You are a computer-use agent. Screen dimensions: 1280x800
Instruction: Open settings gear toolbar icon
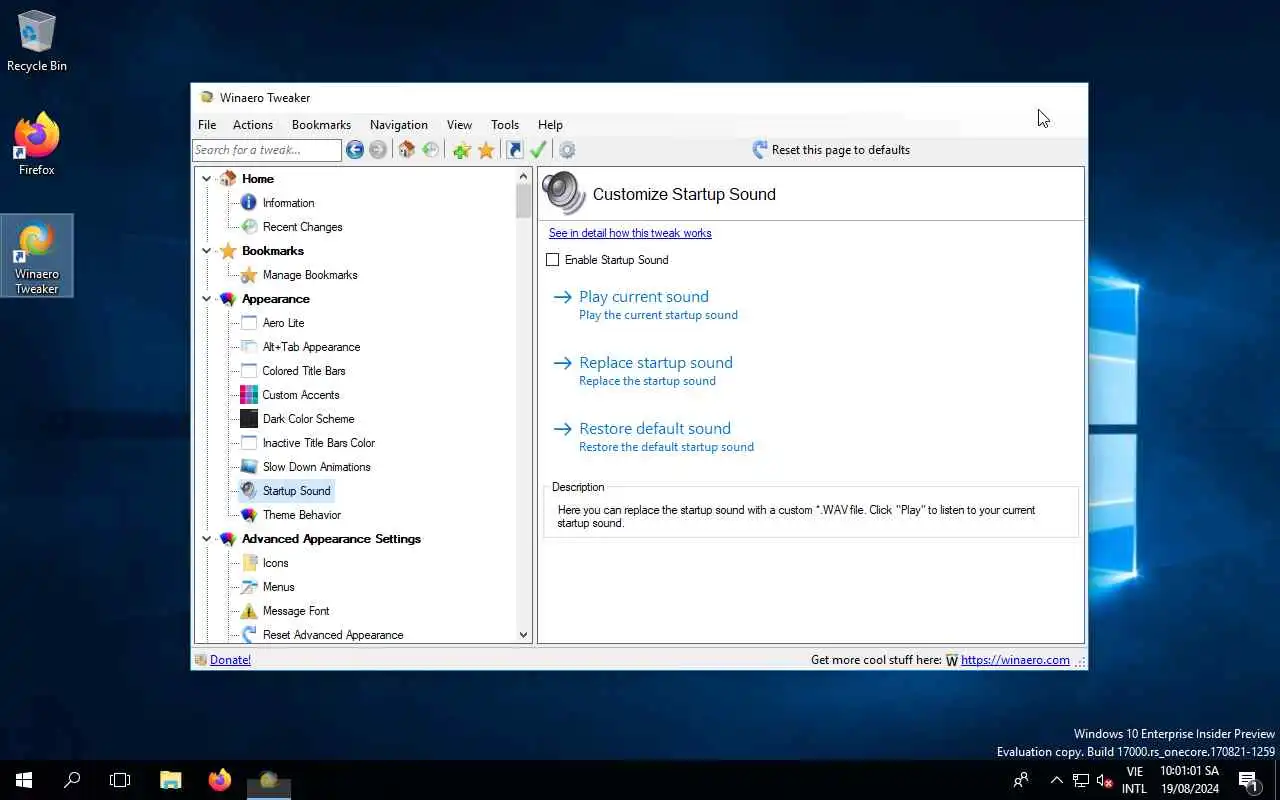(567, 150)
